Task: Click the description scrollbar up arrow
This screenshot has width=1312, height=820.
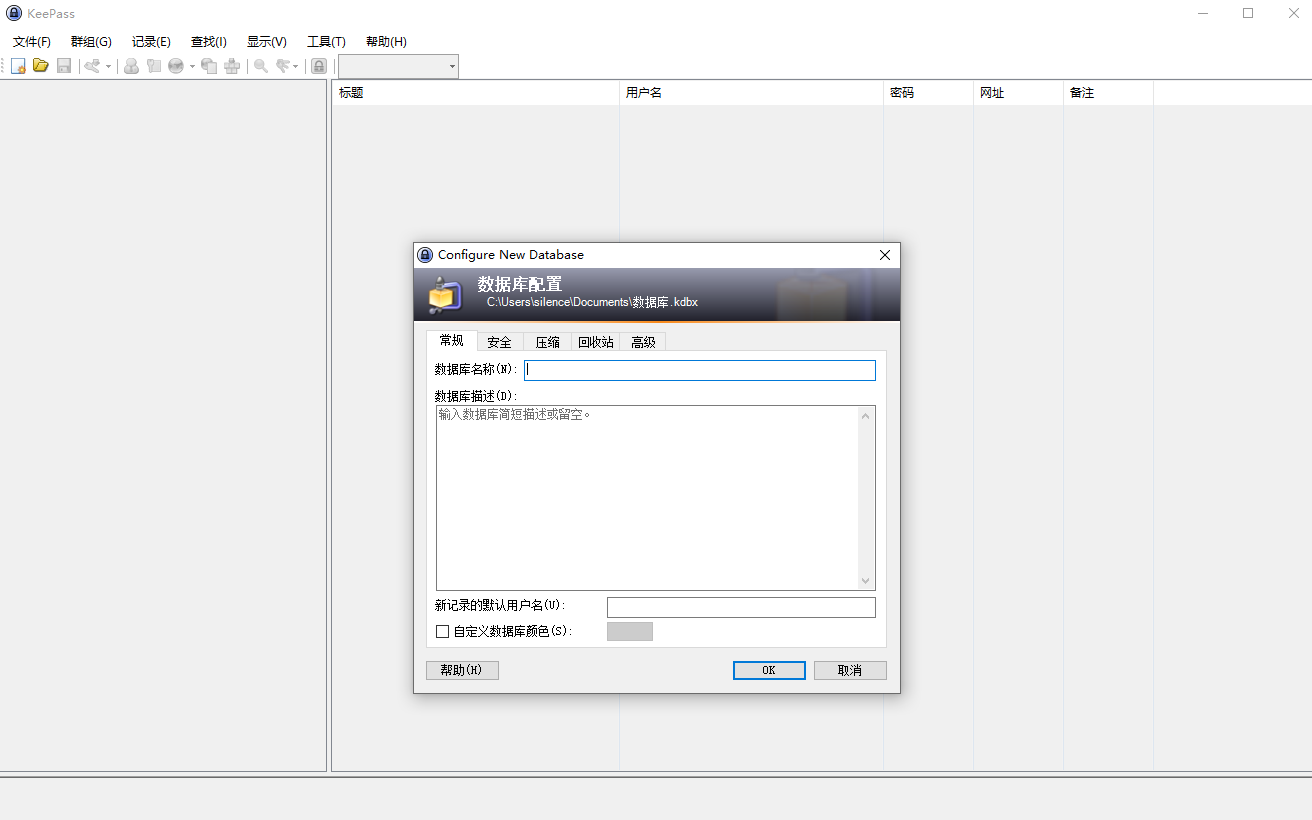Action: point(866,415)
